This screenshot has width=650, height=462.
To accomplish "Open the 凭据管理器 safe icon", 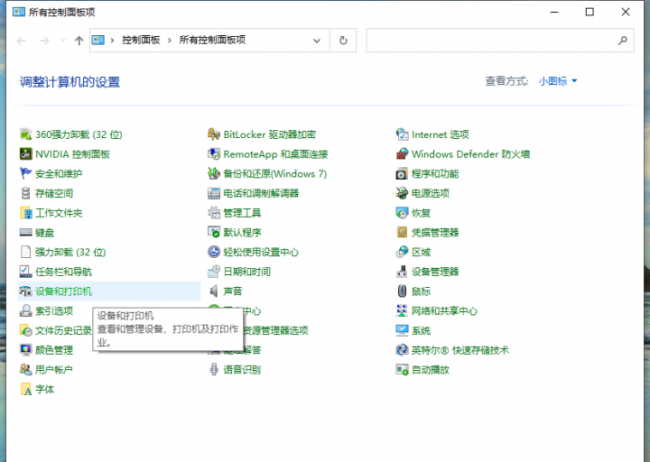I will (402, 232).
